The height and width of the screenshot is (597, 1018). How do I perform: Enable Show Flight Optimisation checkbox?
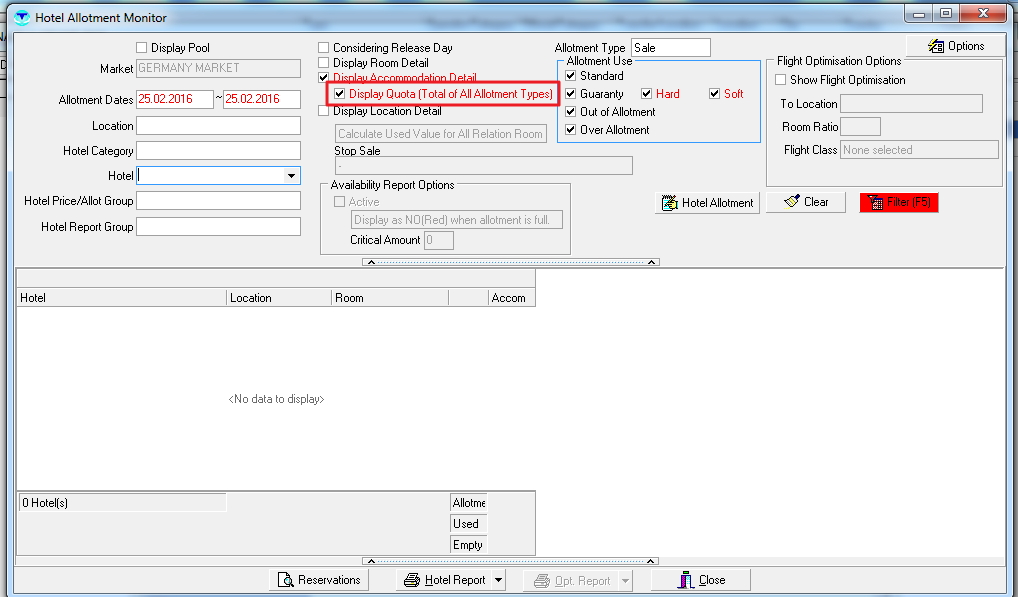(x=781, y=80)
